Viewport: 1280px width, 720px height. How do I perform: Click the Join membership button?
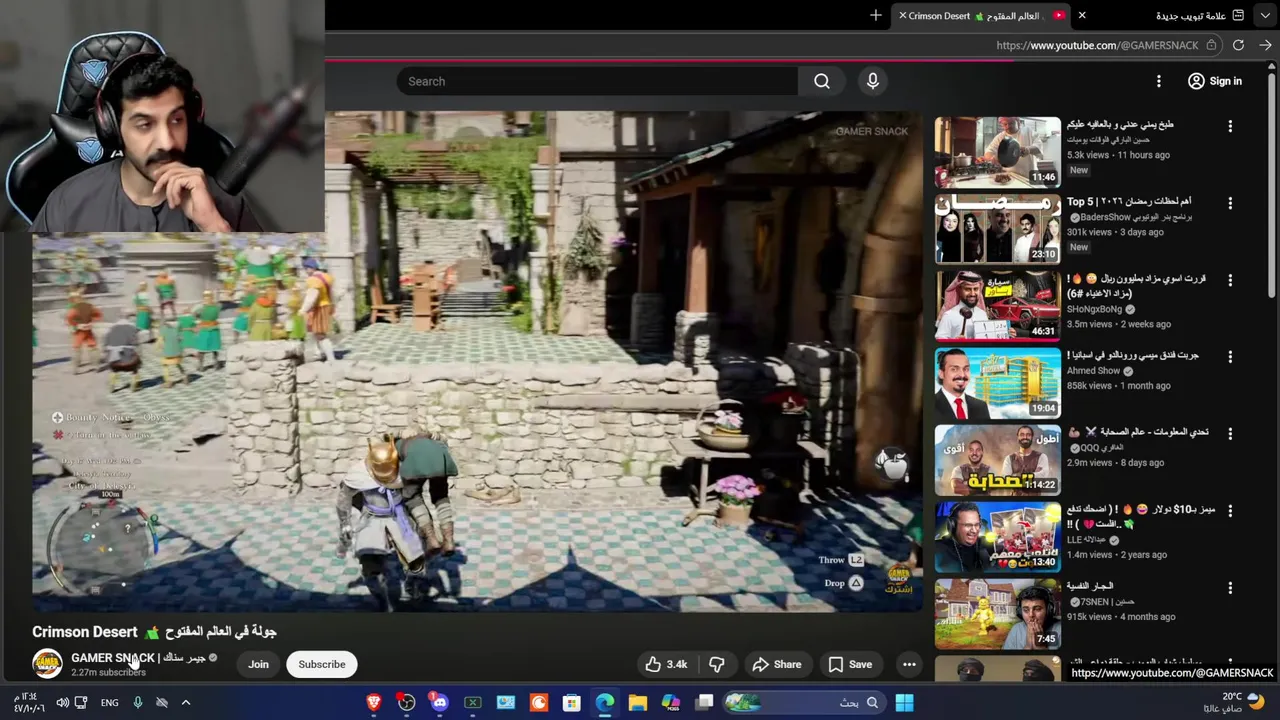(x=258, y=664)
